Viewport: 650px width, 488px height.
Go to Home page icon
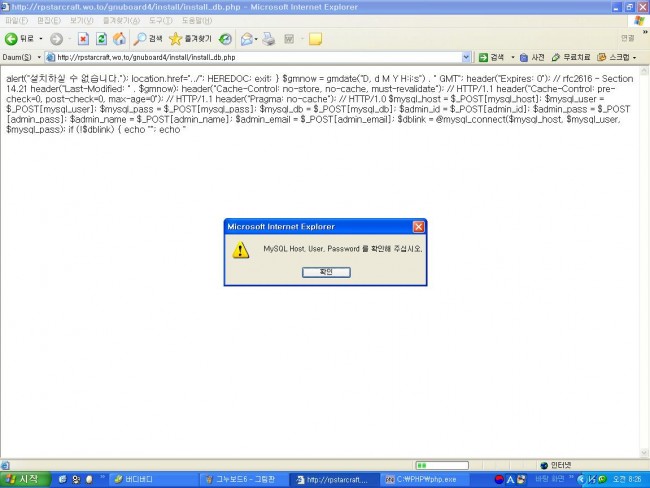[119, 39]
